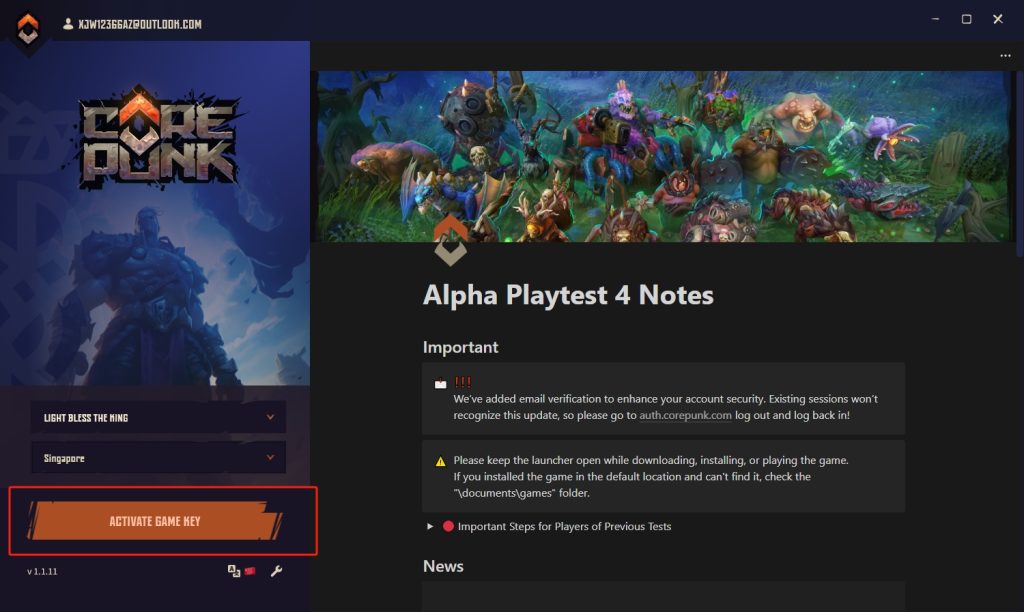Expand Important Steps for Players of Previous Tests
Viewport: 1024px width, 612px height.
tap(430, 526)
